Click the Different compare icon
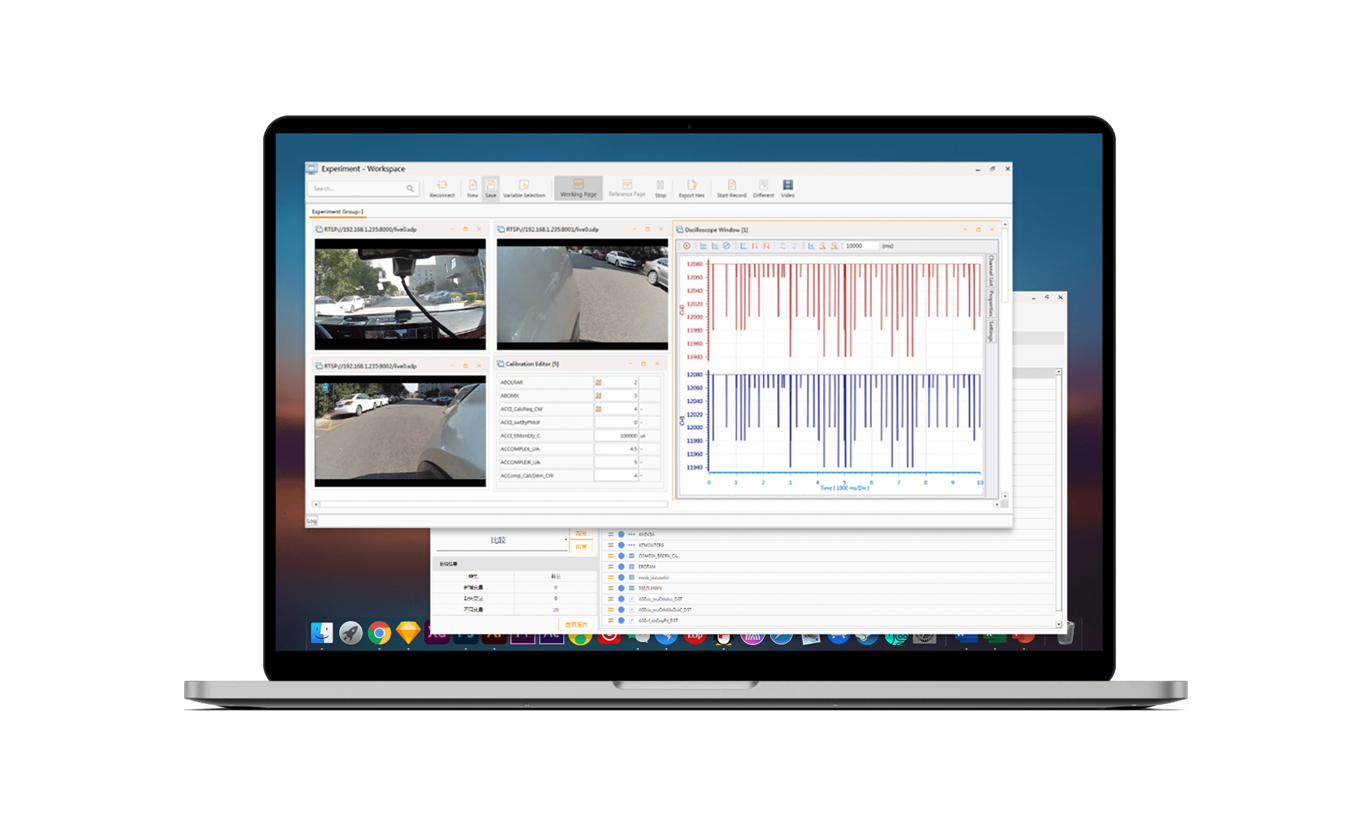 [763, 188]
